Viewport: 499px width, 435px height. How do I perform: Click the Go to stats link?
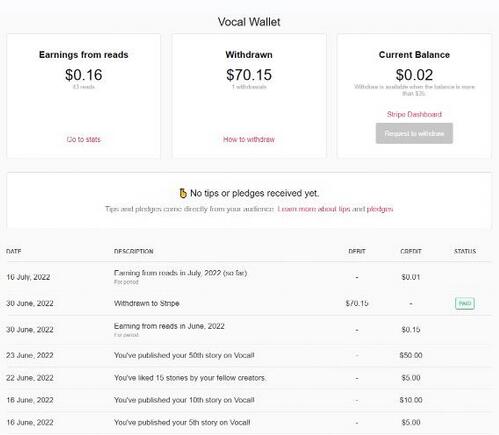[x=83, y=139]
